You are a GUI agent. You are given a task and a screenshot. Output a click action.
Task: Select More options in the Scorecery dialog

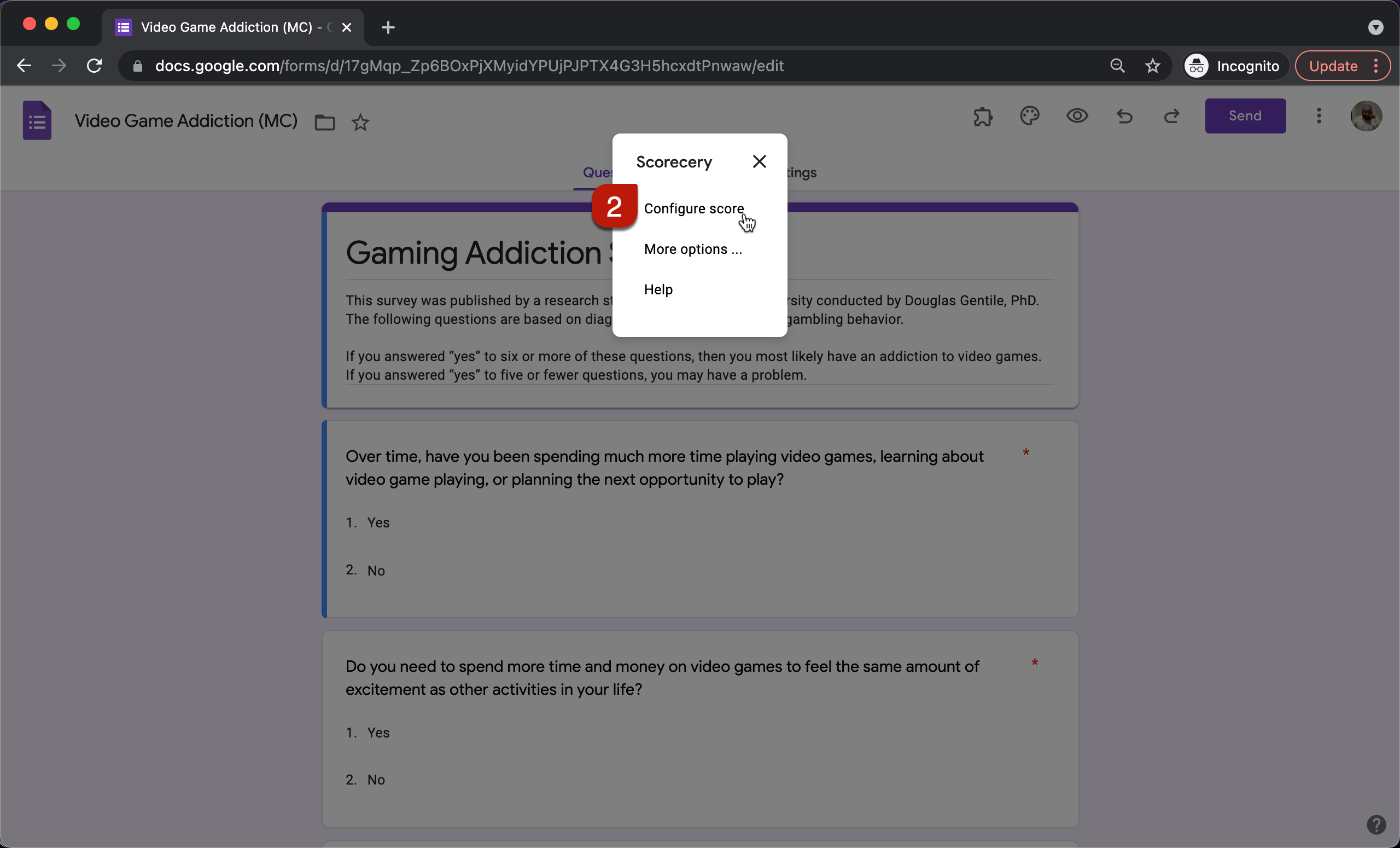click(x=692, y=249)
